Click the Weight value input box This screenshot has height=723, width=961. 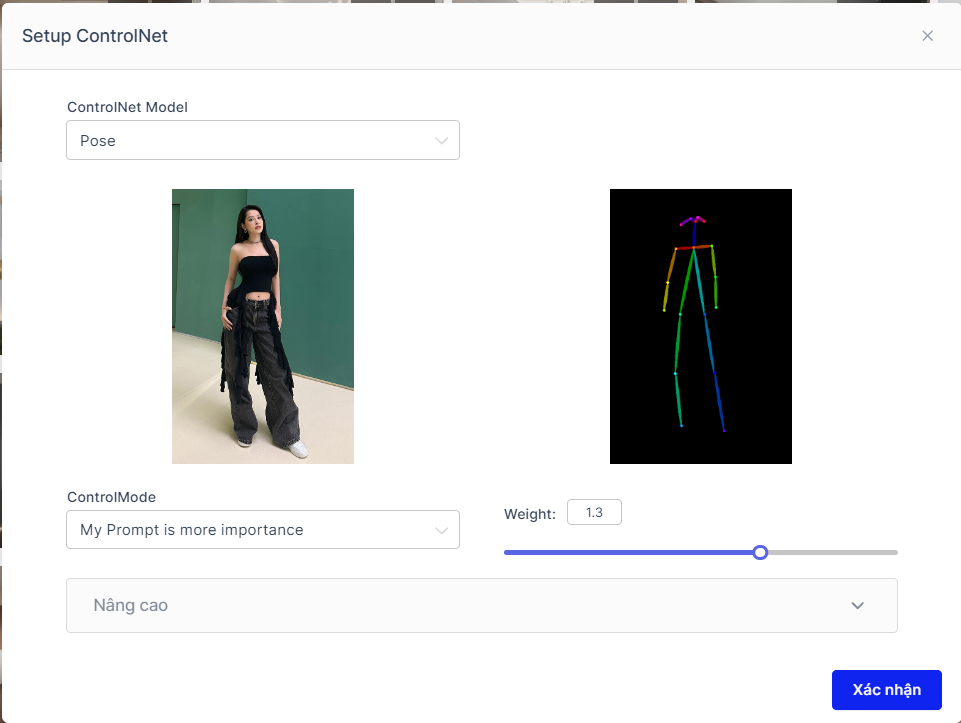click(x=594, y=511)
